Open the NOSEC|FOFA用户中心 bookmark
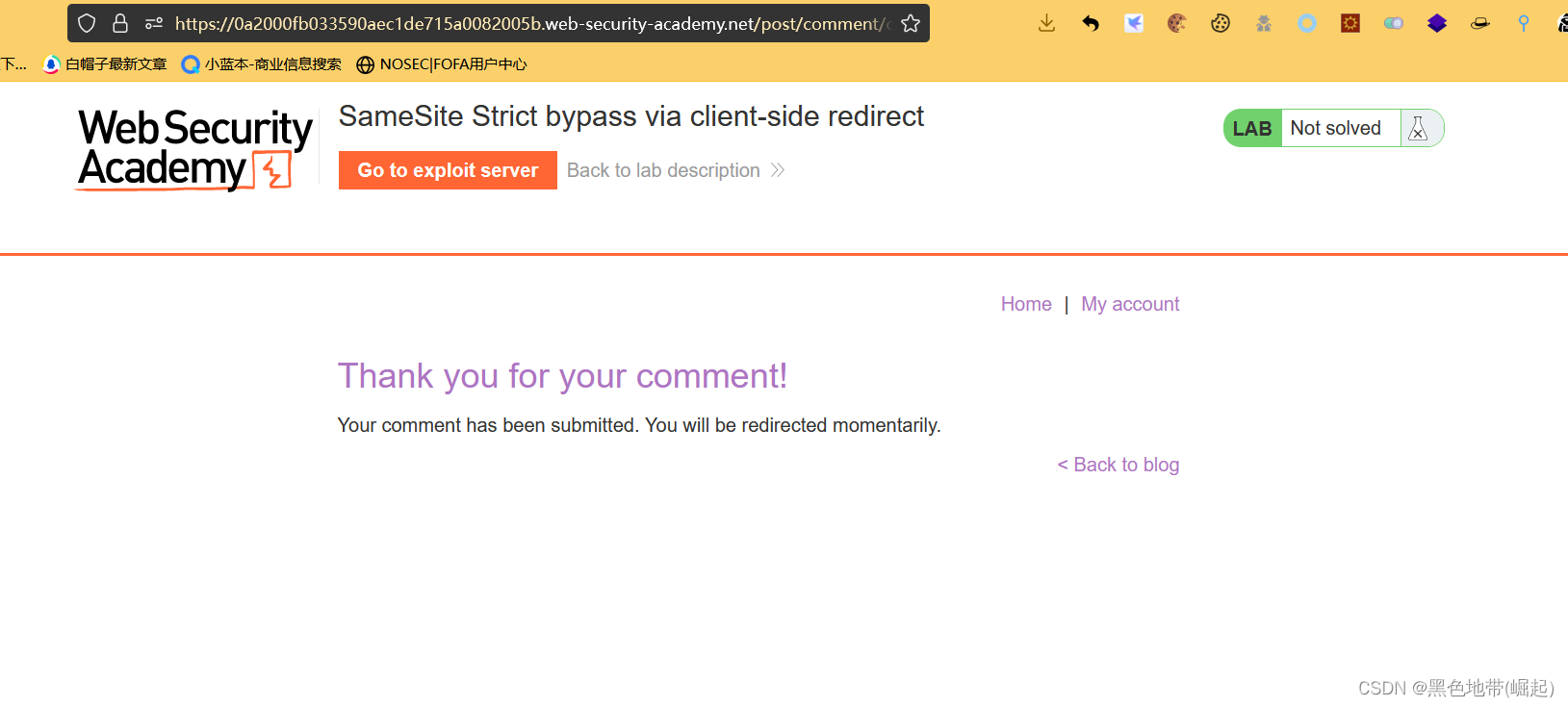 coord(442,64)
